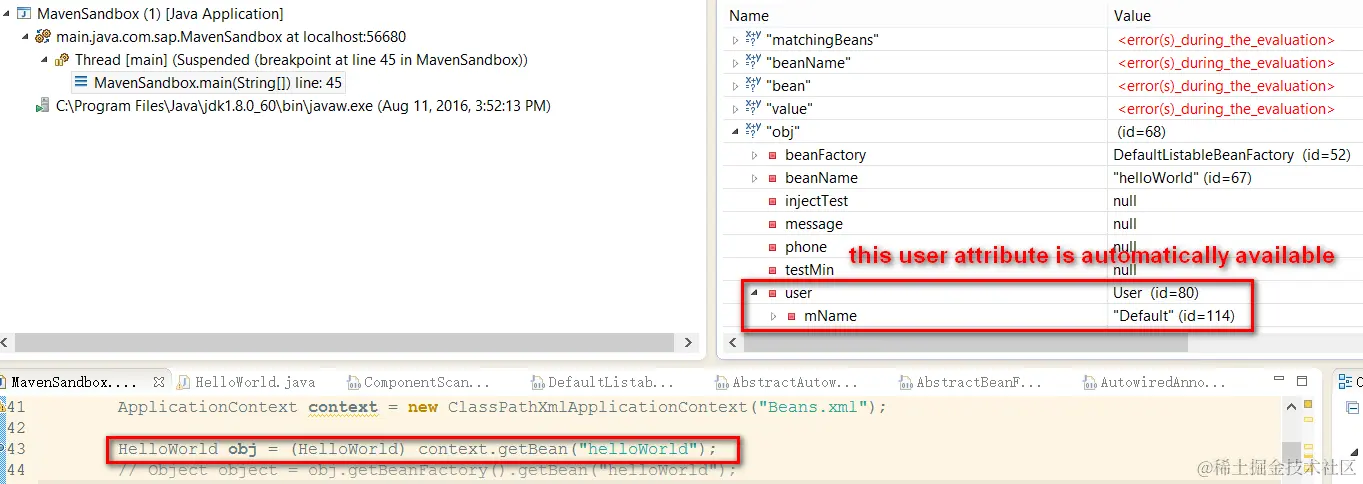The width and height of the screenshot is (1363, 484).
Task: Click "Beans.xml" string in the code
Action: 813,407
